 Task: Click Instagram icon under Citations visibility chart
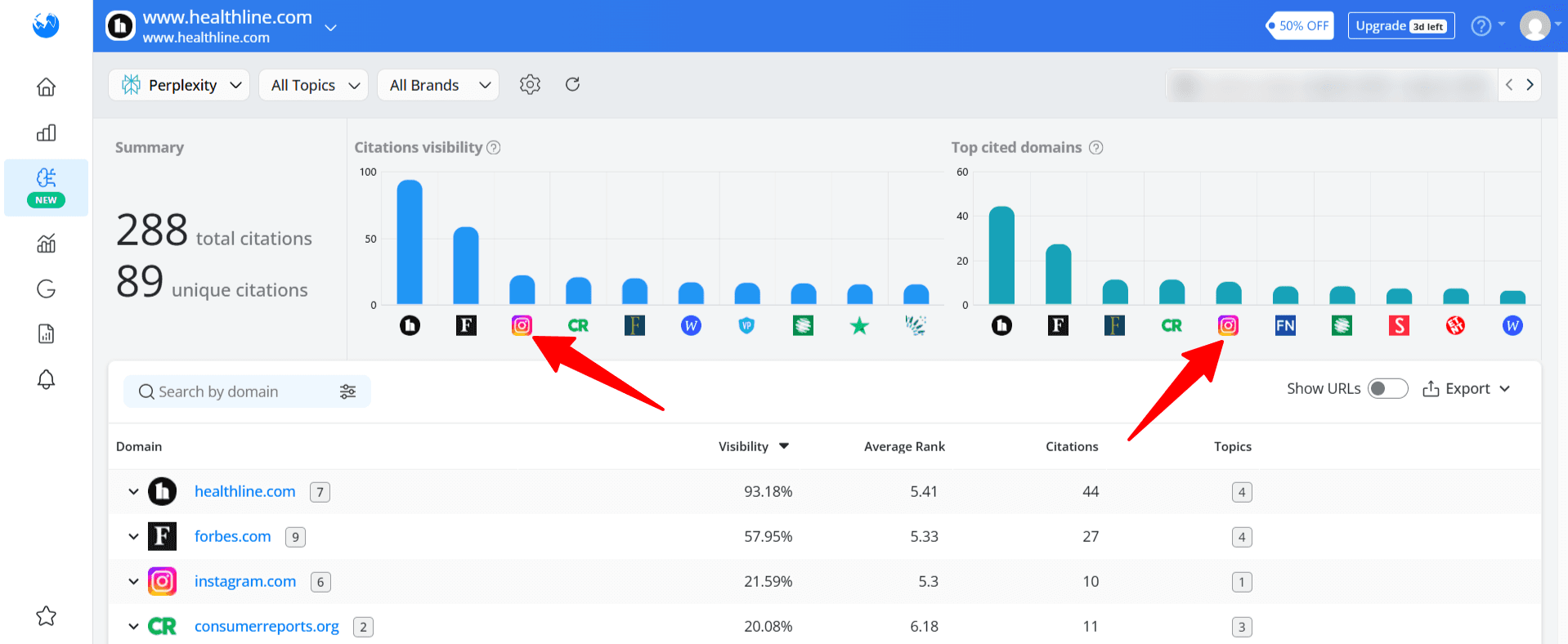click(x=522, y=325)
